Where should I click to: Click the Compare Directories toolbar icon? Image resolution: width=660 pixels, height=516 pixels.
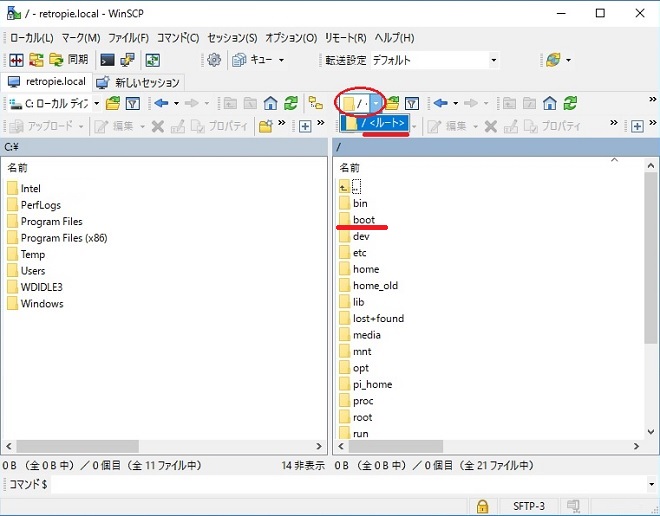click(16, 60)
